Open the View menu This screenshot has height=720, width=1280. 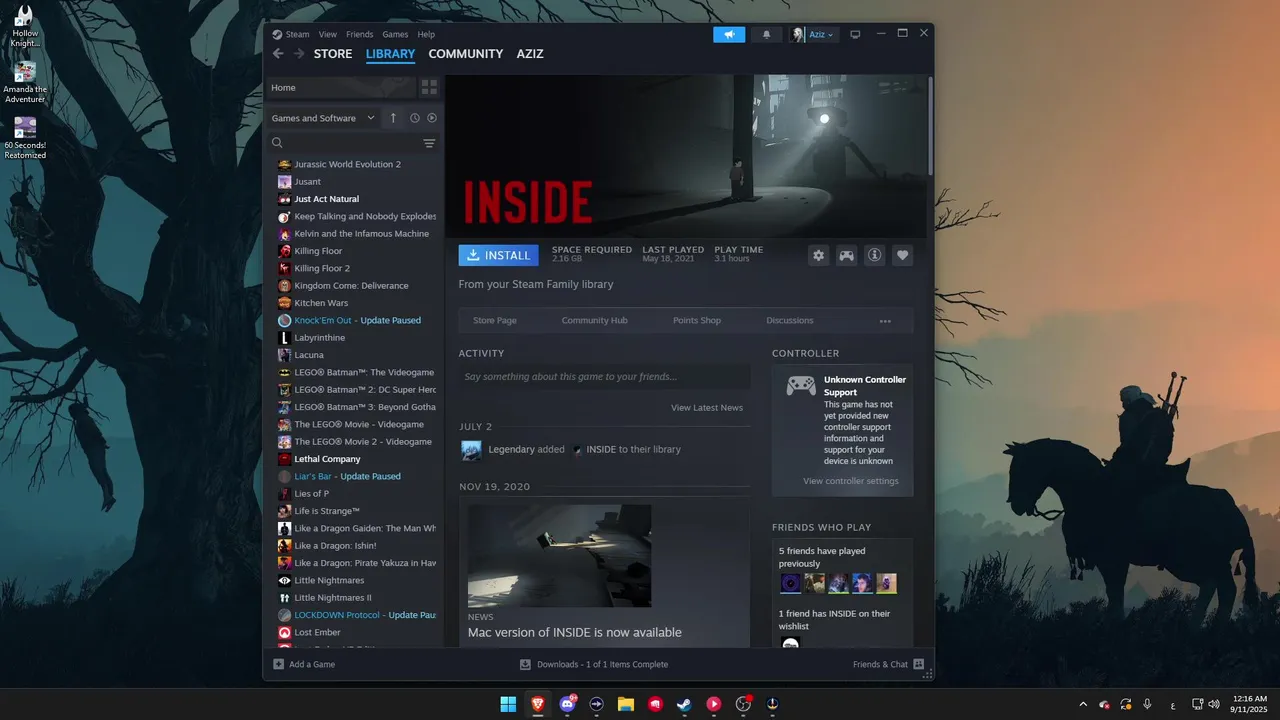(328, 34)
